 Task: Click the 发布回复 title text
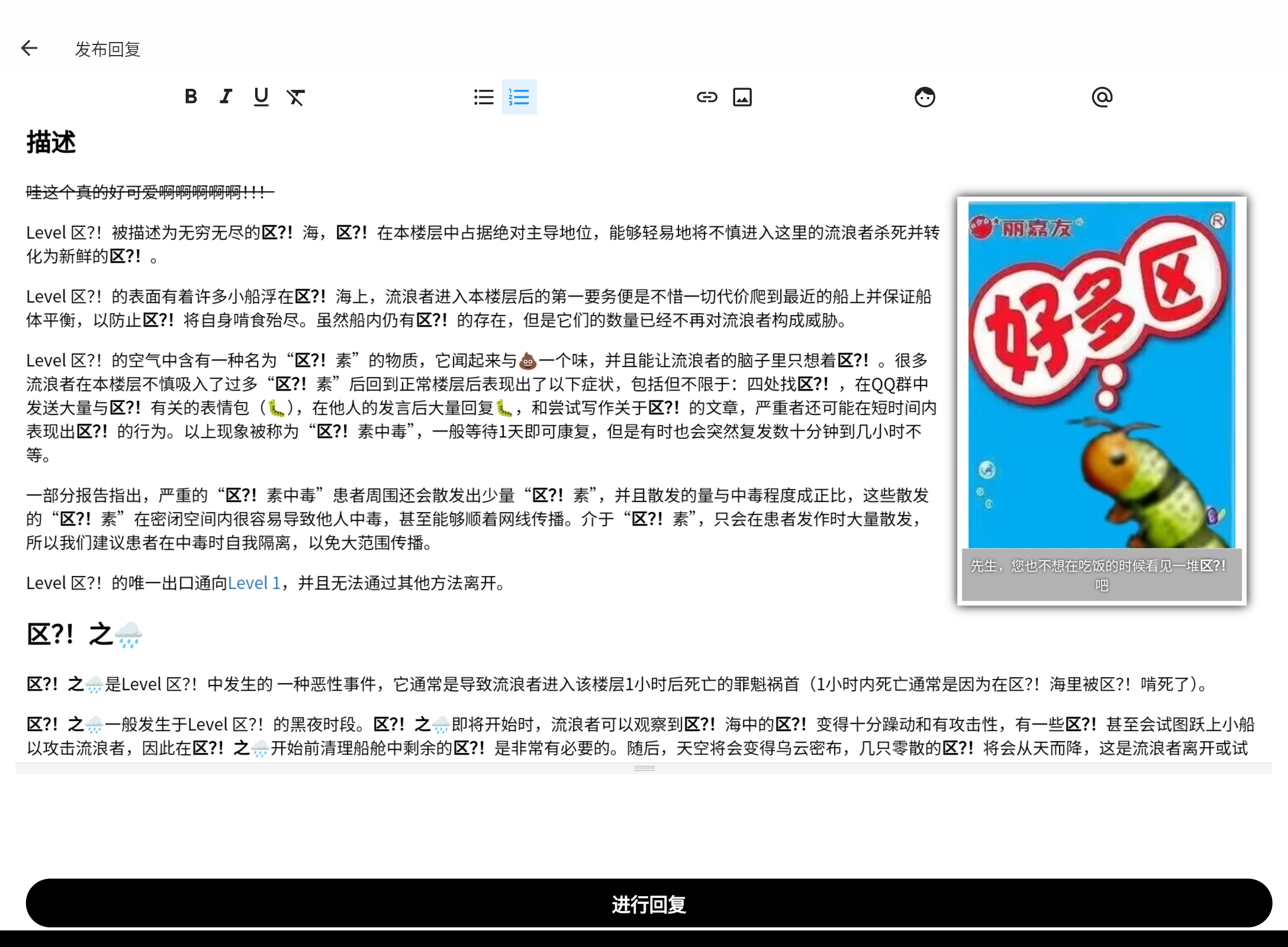pyautogui.click(x=107, y=49)
